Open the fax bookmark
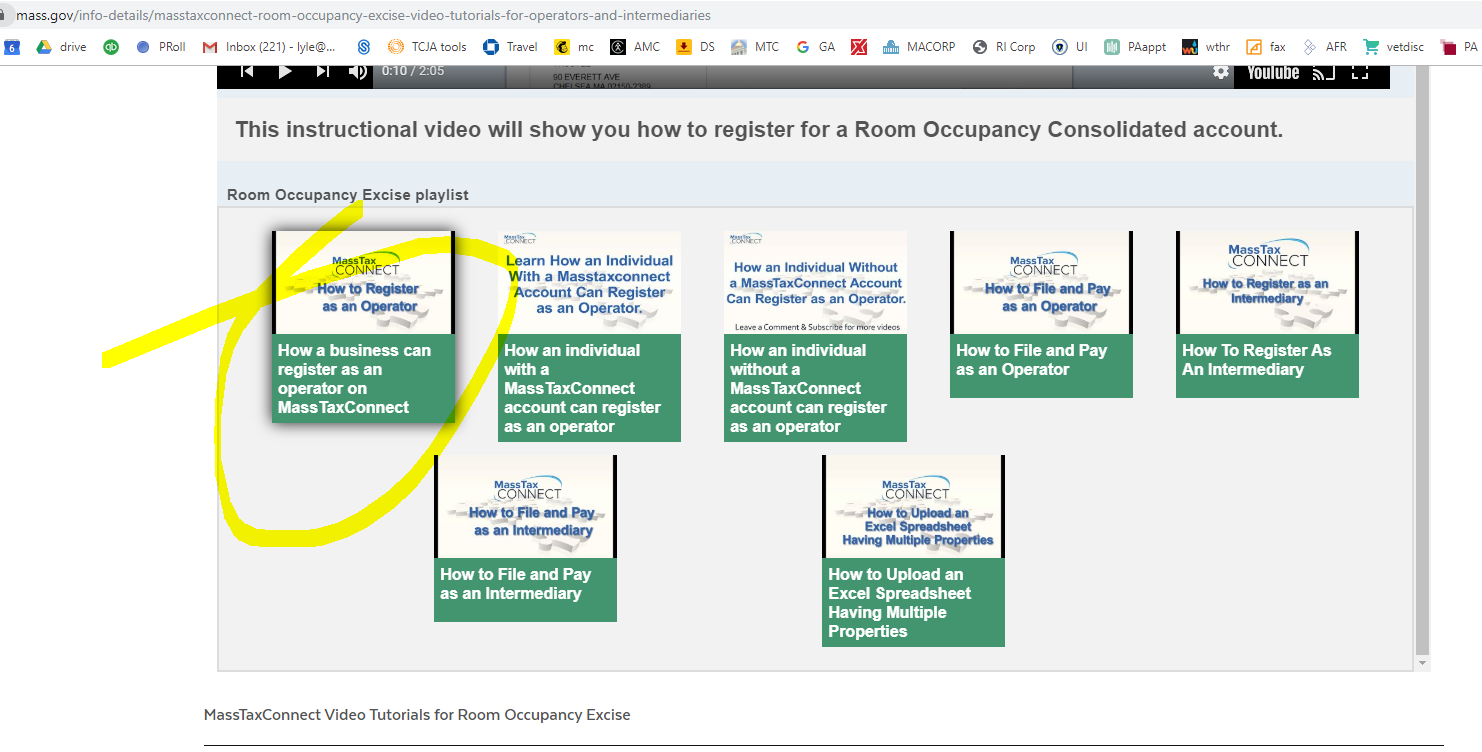The height and width of the screenshot is (752, 1482). point(1266,46)
